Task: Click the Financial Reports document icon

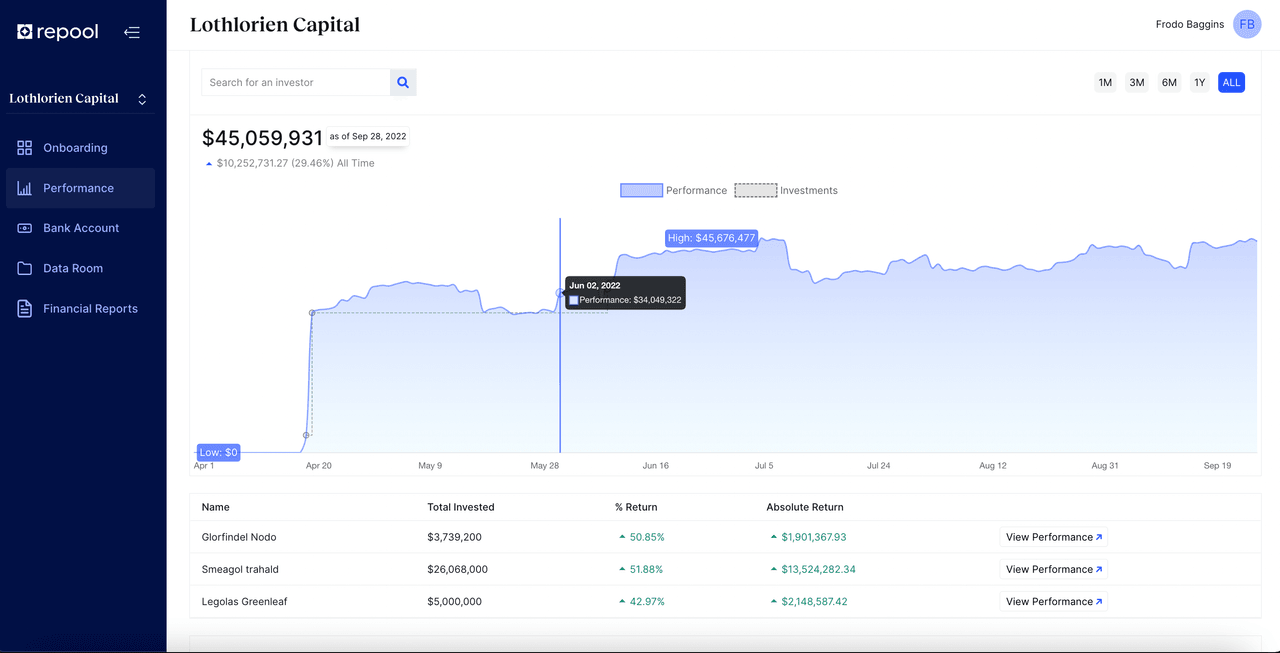Action: [x=25, y=309]
